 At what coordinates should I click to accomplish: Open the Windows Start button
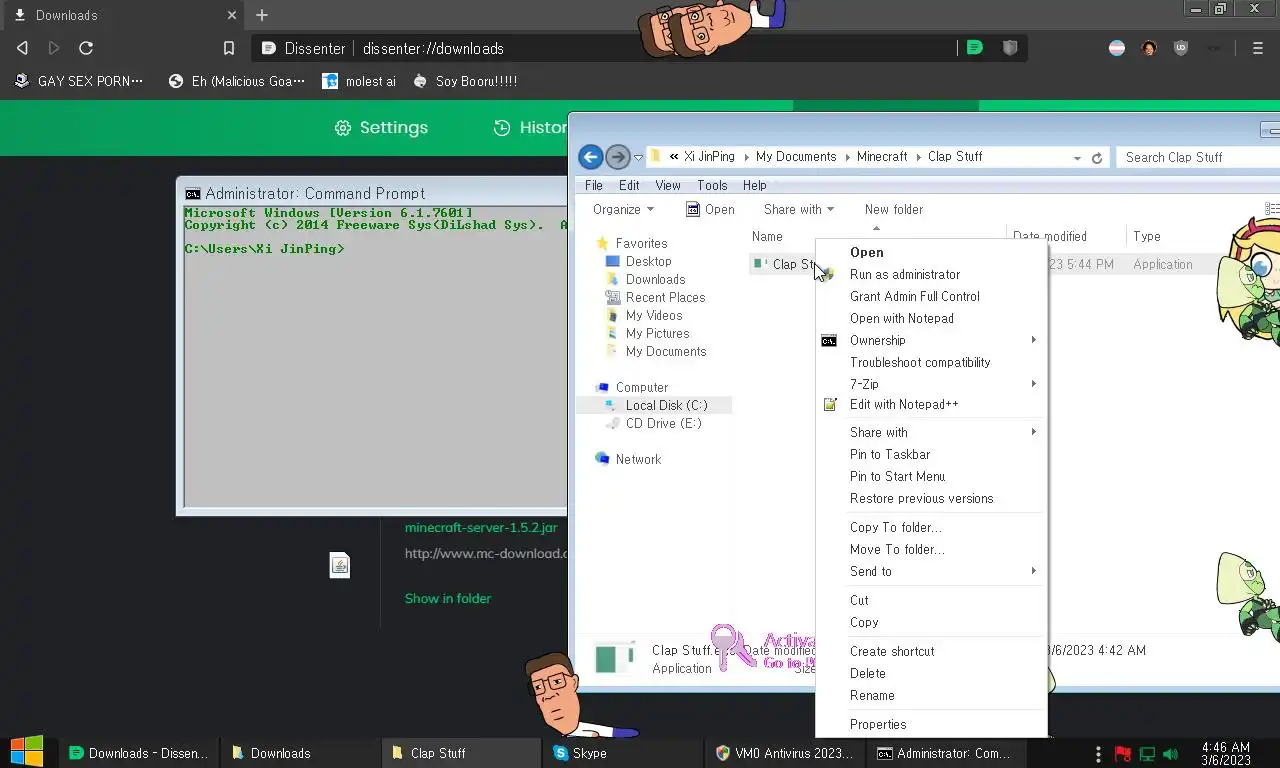[27, 752]
